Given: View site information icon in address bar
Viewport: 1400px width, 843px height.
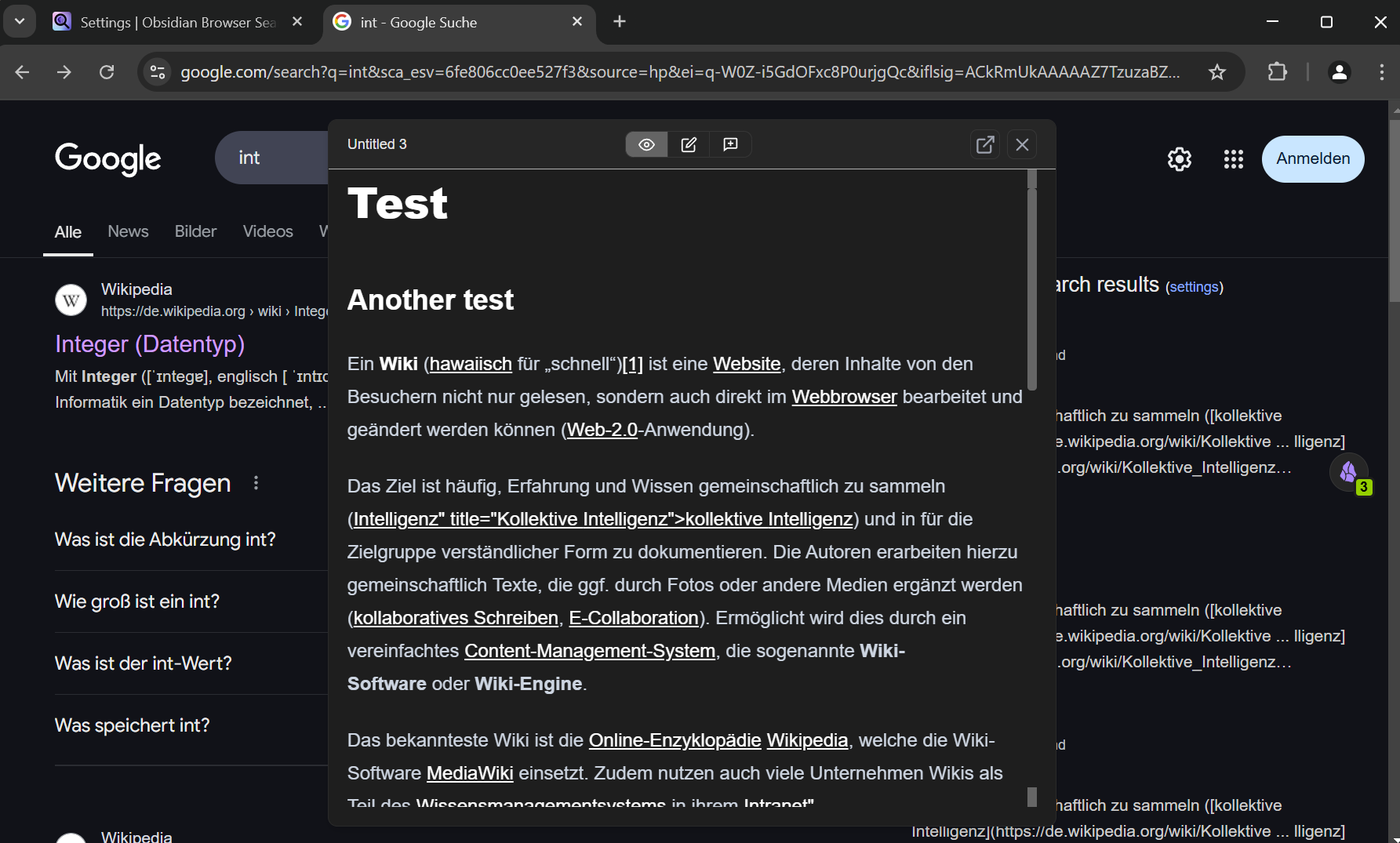Looking at the screenshot, I should [158, 72].
